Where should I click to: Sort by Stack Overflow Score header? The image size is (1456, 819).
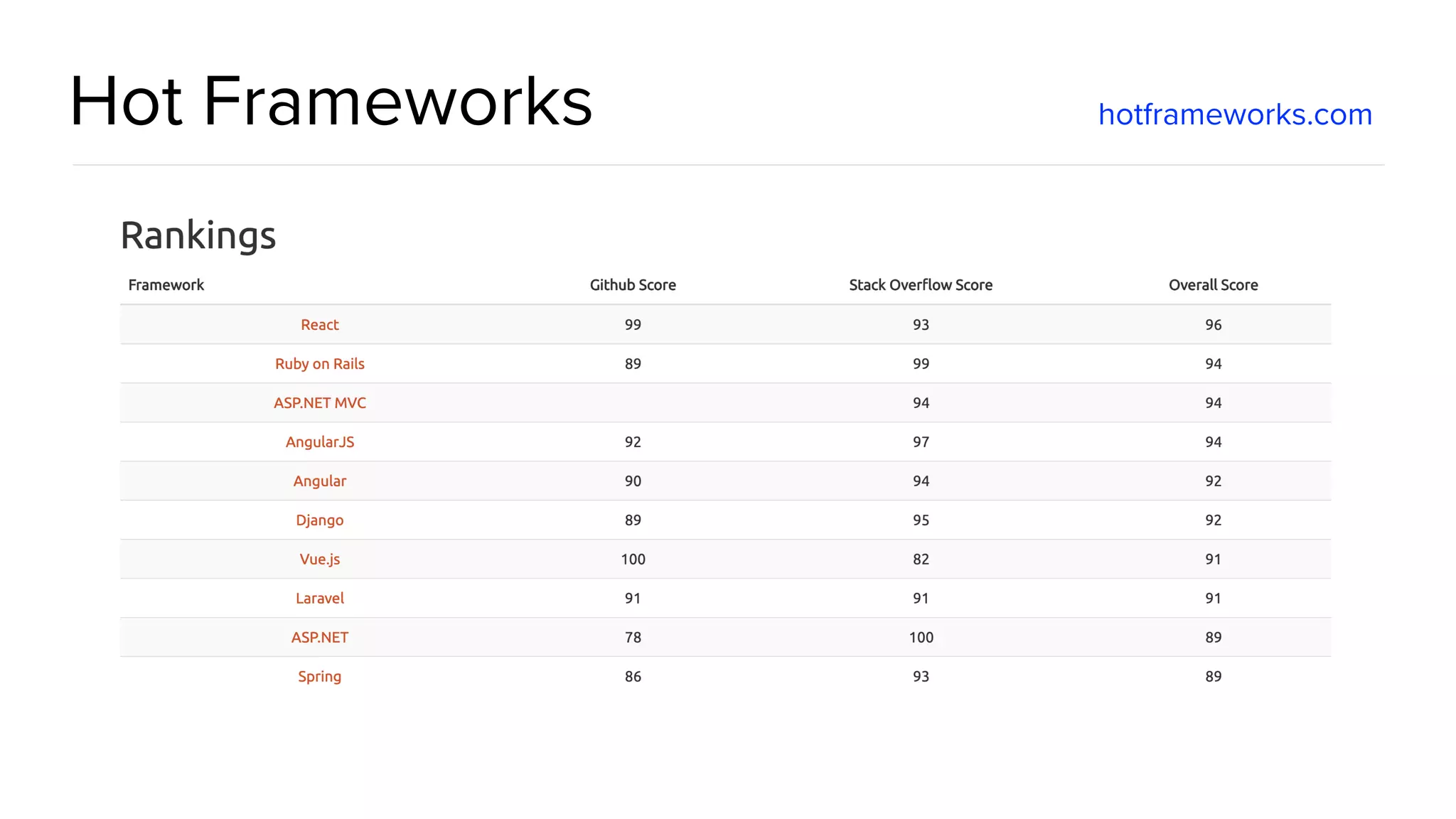(920, 285)
